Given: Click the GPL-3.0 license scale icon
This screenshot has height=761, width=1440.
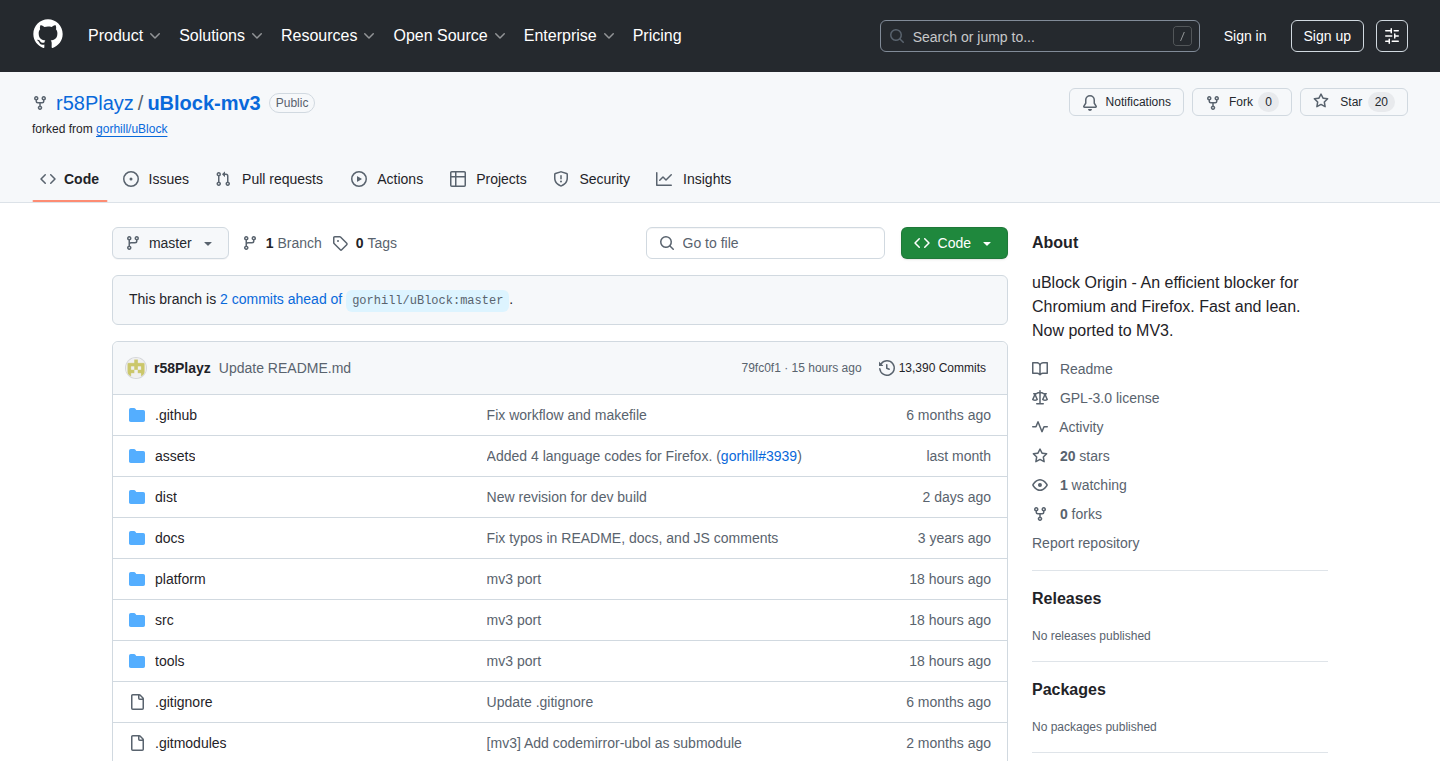Looking at the screenshot, I should 1040,398.
